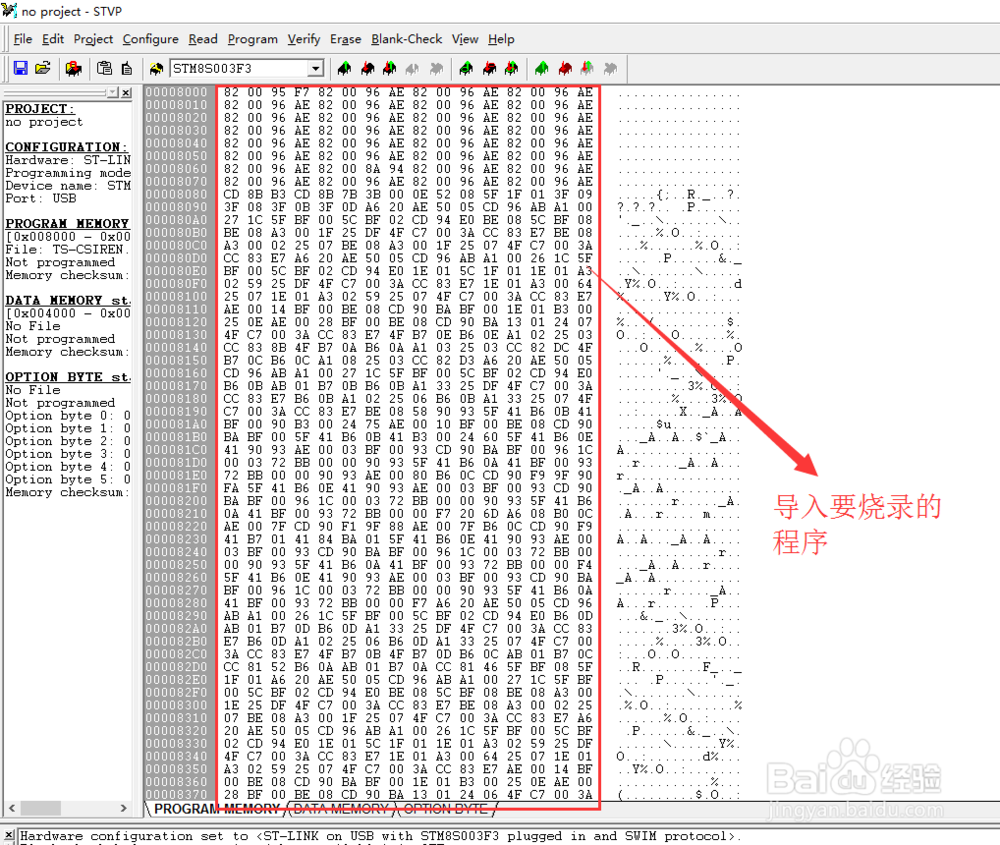The height and width of the screenshot is (845, 1000).
Task: Open the STM8S003F3 device dropdown
Action: (314, 68)
